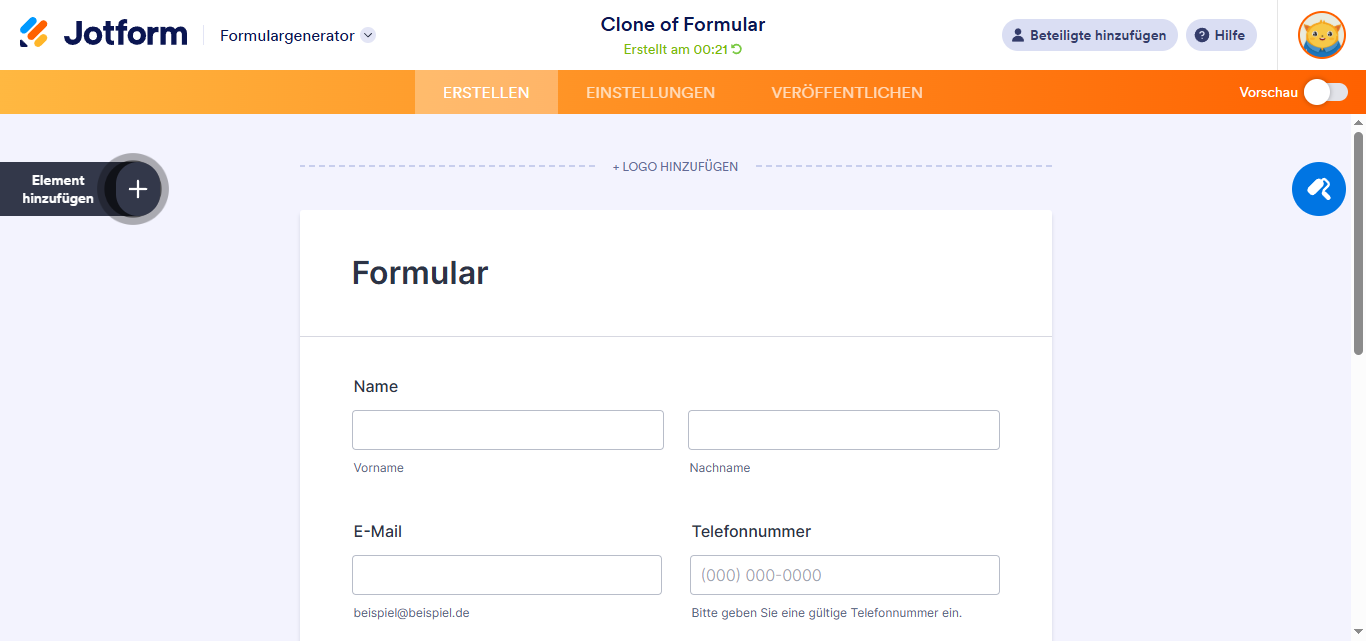This screenshot has width=1366, height=641.
Task: Click the Vorname input field
Action: (x=507, y=430)
